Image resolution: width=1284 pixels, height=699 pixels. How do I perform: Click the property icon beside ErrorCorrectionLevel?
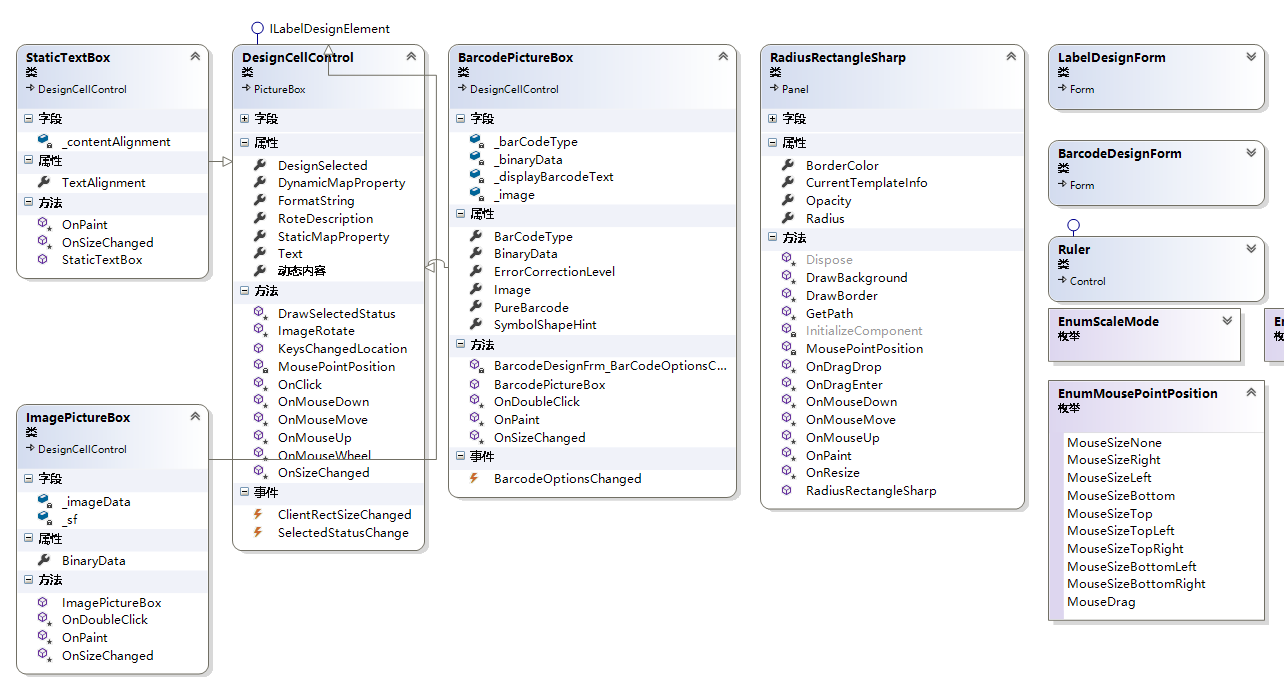[x=476, y=271]
